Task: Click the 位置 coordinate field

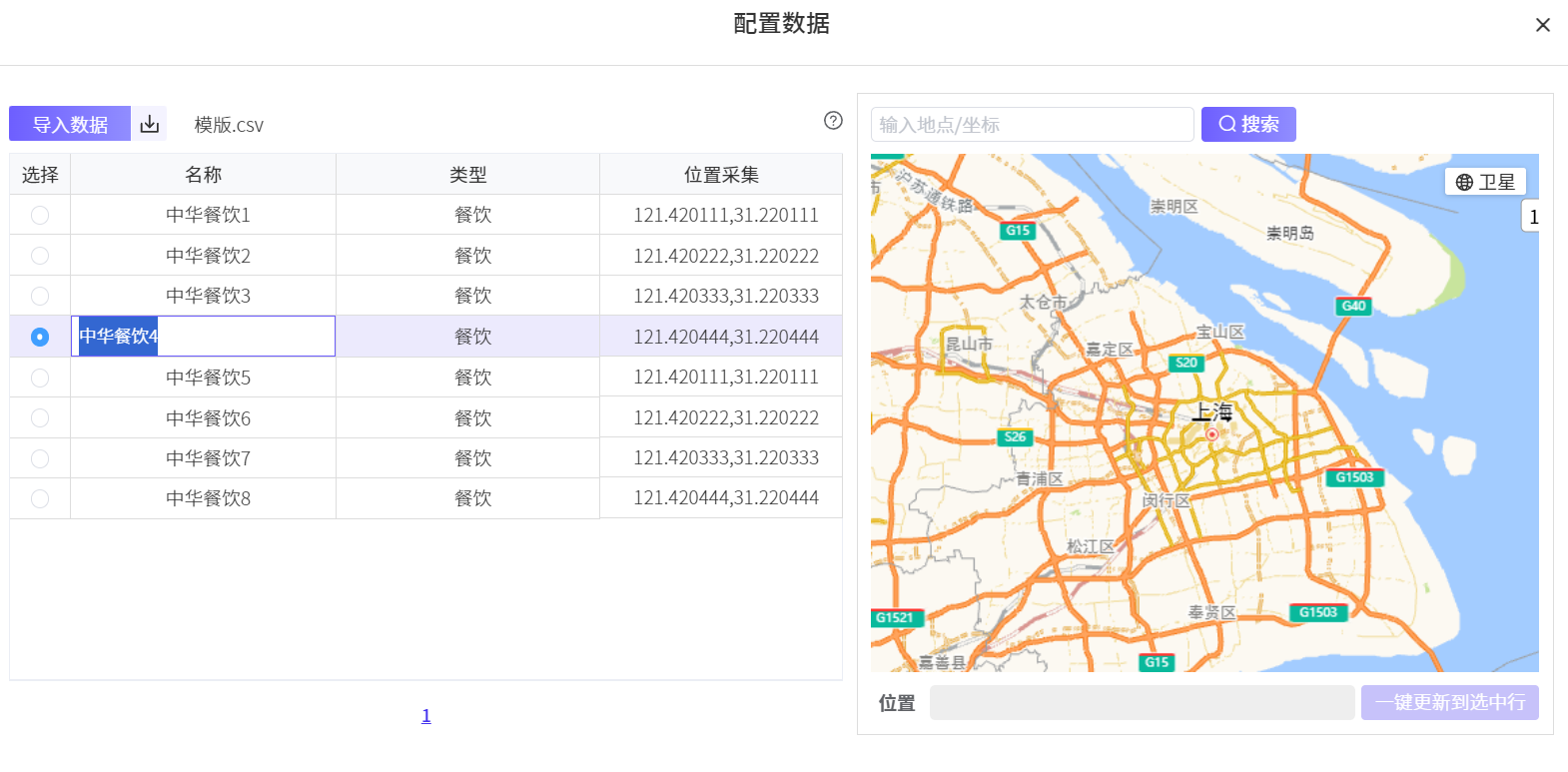Action: 1142,702
